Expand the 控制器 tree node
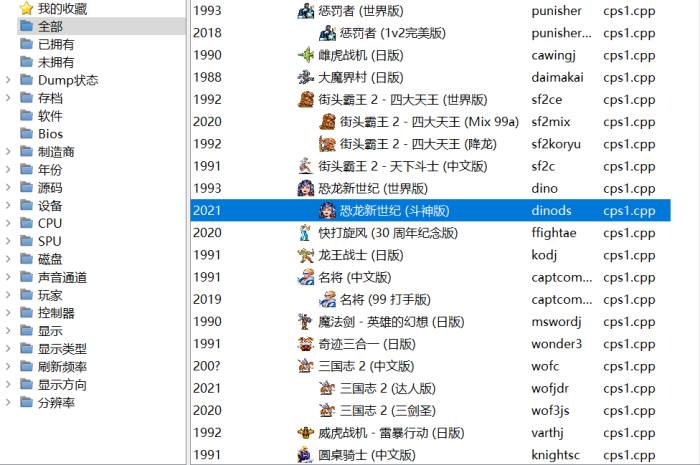The width and height of the screenshot is (700, 465). (x=8, y=313)
